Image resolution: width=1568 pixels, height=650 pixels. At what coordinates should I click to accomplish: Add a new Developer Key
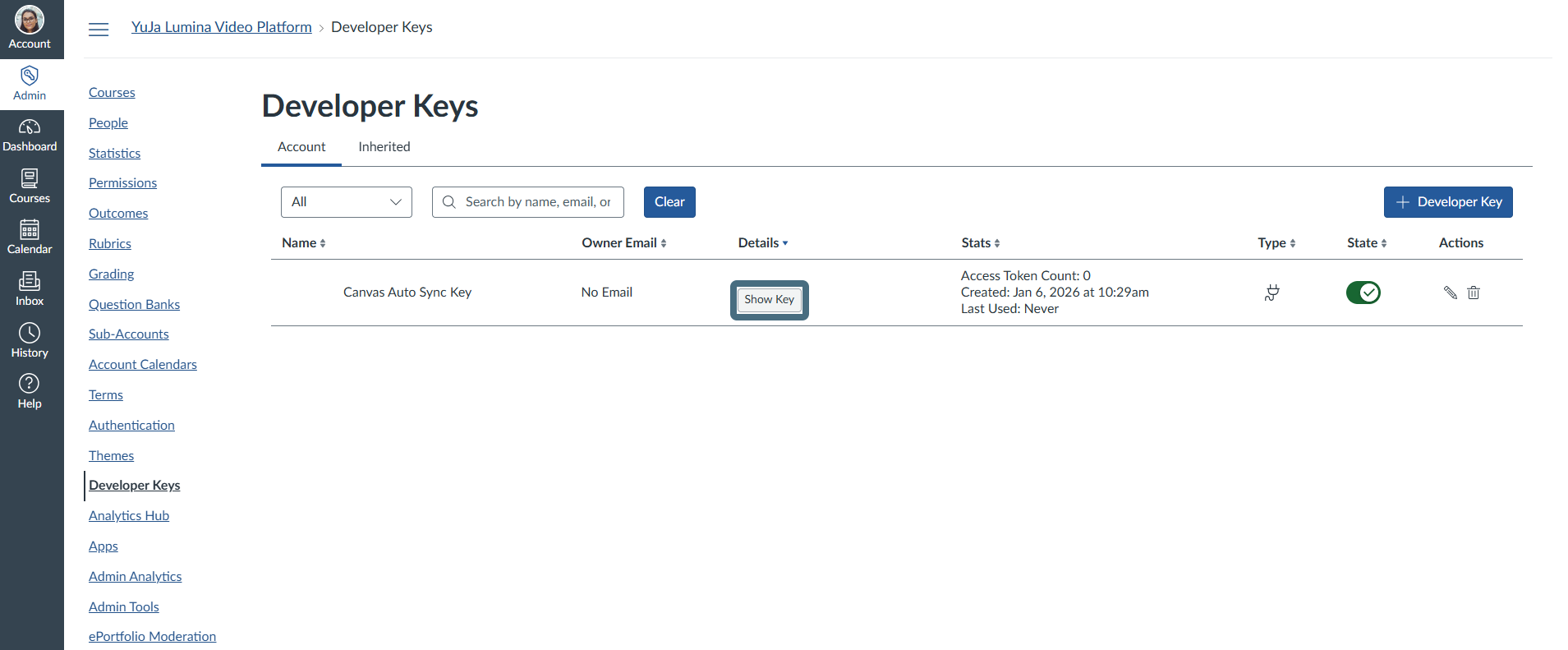(x=1448, y=202)
